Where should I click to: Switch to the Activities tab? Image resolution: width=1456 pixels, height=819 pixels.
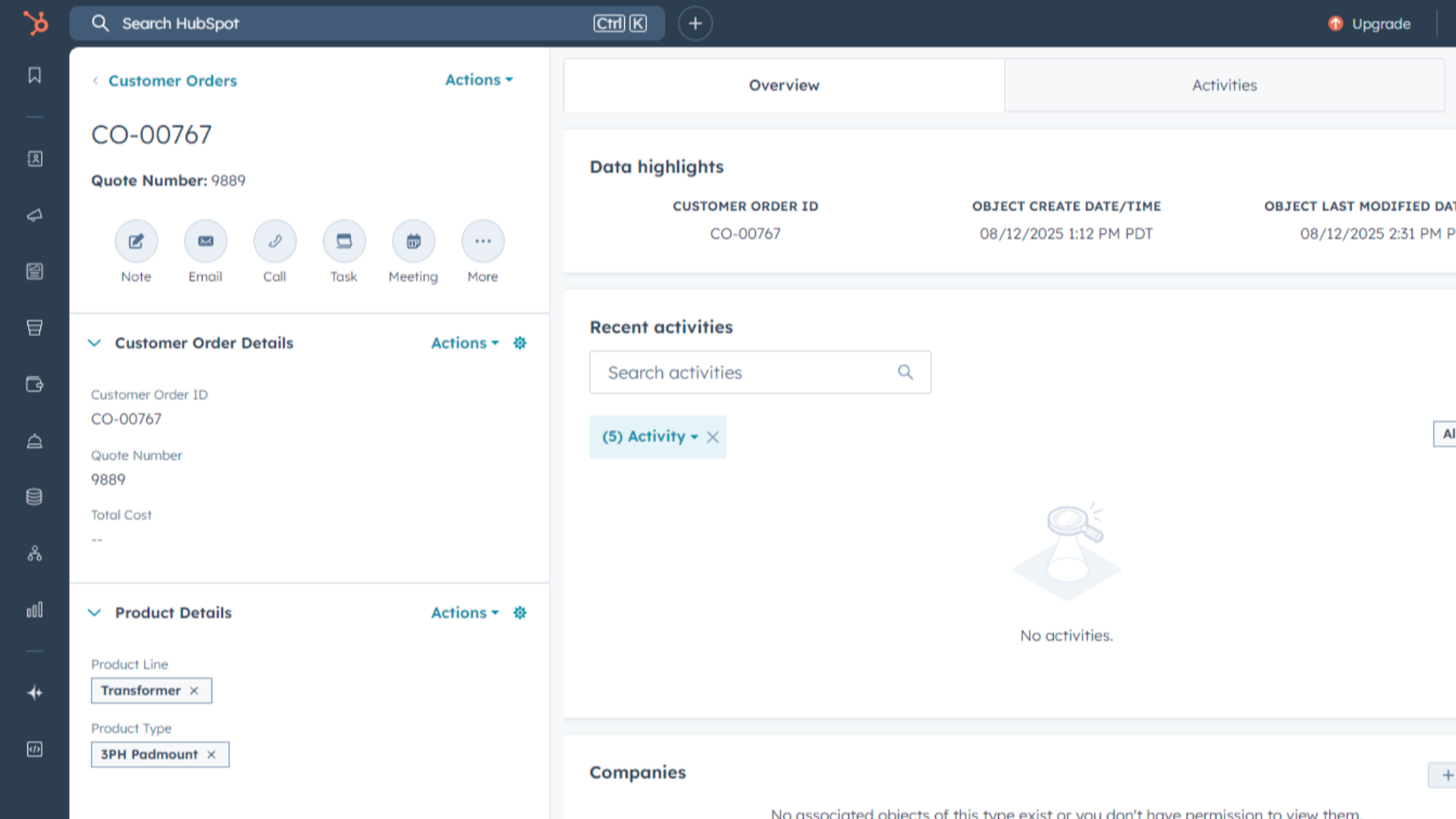pos(1224,85)
